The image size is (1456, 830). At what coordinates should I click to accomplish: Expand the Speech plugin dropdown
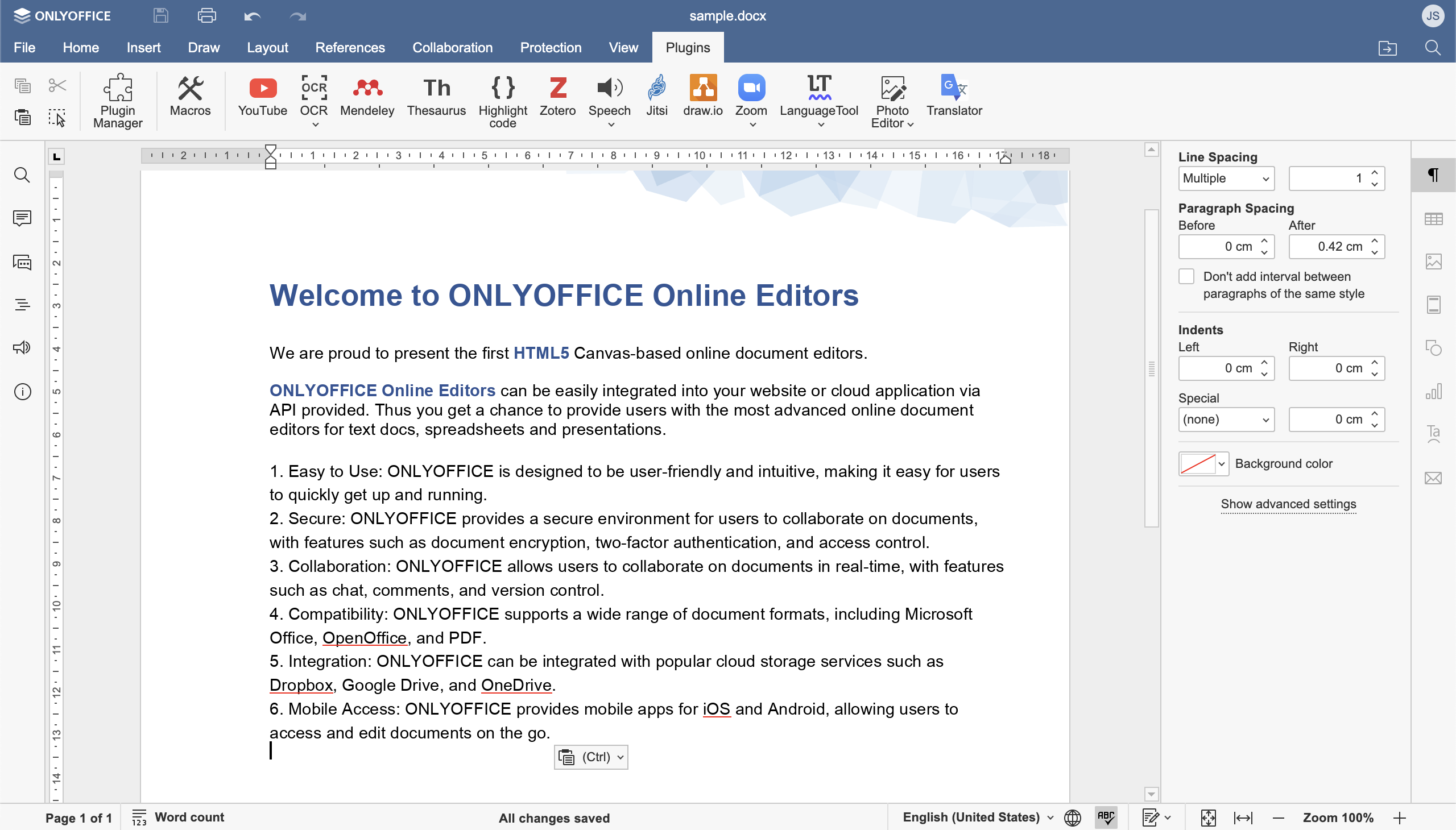[610, 125]
